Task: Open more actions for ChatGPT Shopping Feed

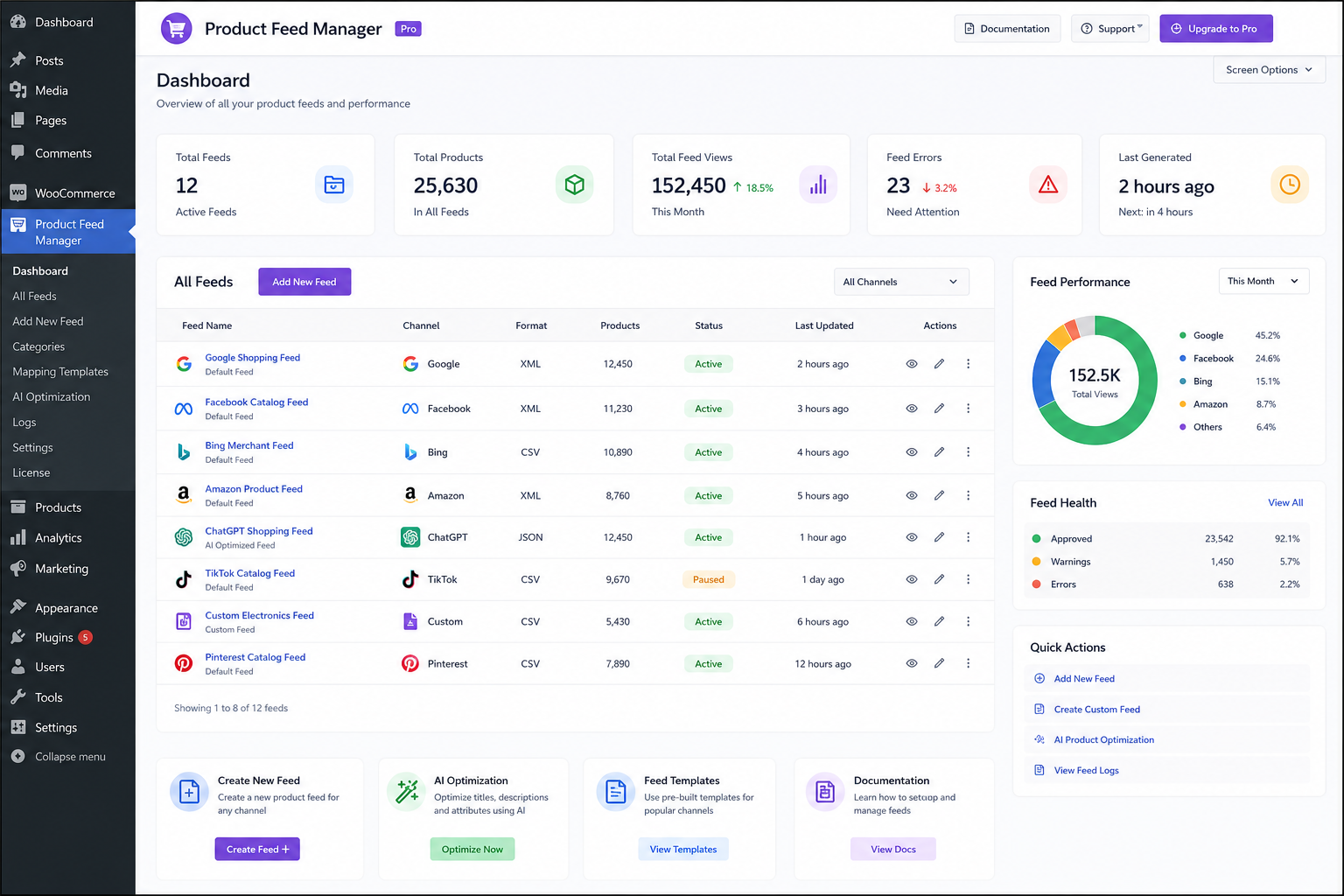Action: [968, 537]
